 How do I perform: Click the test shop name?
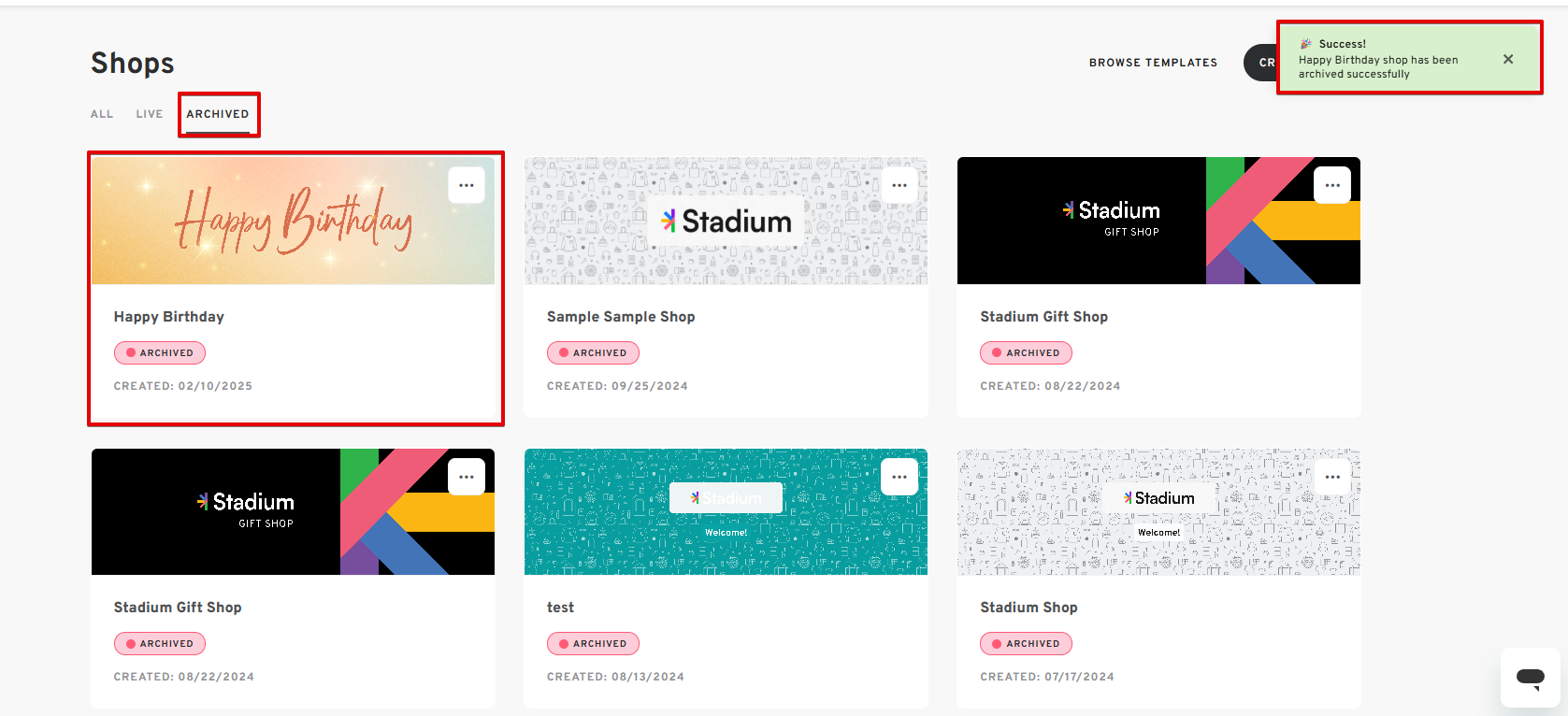[560, 608]
